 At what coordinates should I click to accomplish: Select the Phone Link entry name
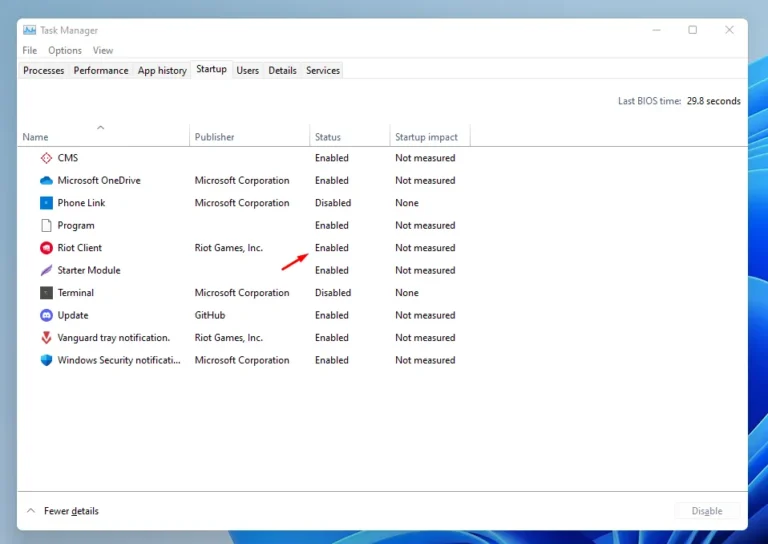[x=81, y=203]
